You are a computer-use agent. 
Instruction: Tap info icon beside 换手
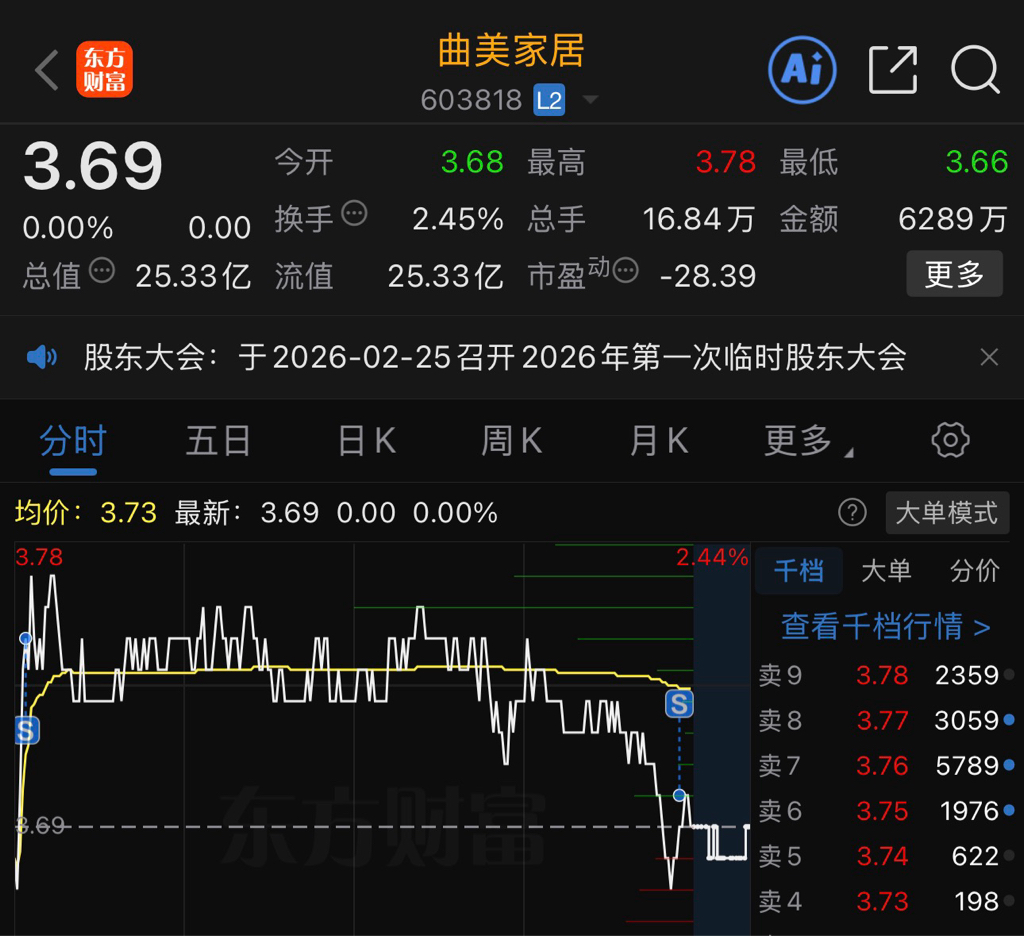355,213
